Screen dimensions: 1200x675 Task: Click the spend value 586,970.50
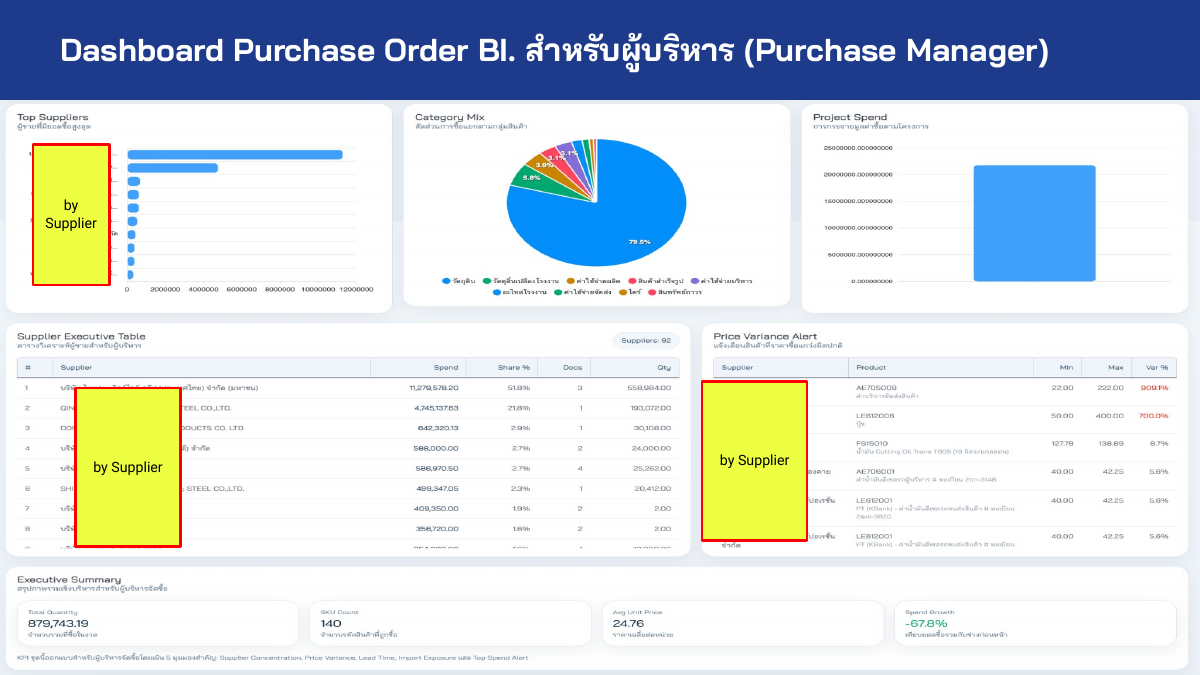(439, 468)
